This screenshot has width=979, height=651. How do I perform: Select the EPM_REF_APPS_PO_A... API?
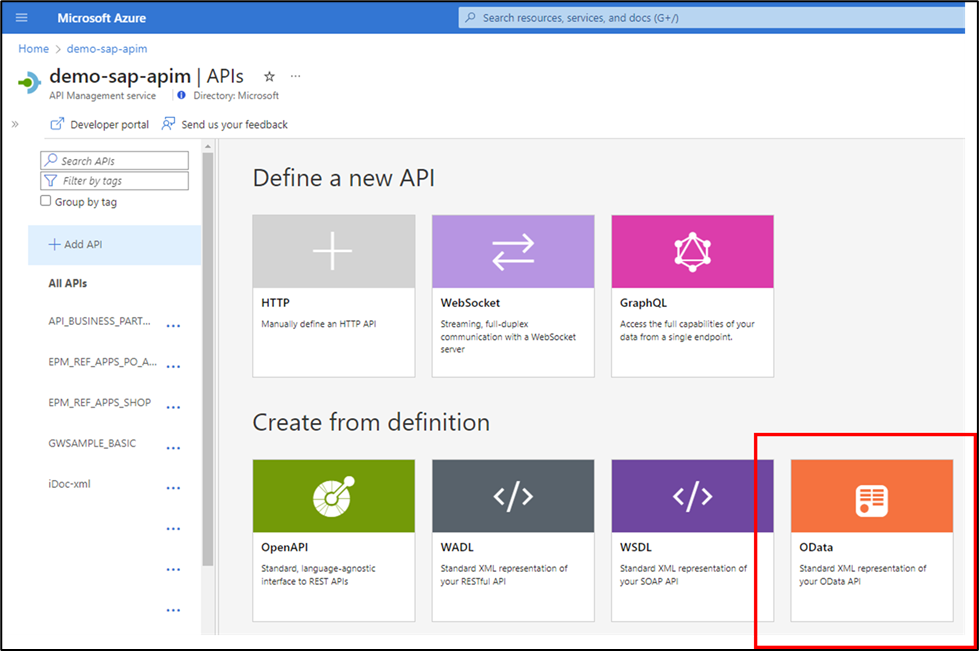pyautogui.click(x=102, y=362)
